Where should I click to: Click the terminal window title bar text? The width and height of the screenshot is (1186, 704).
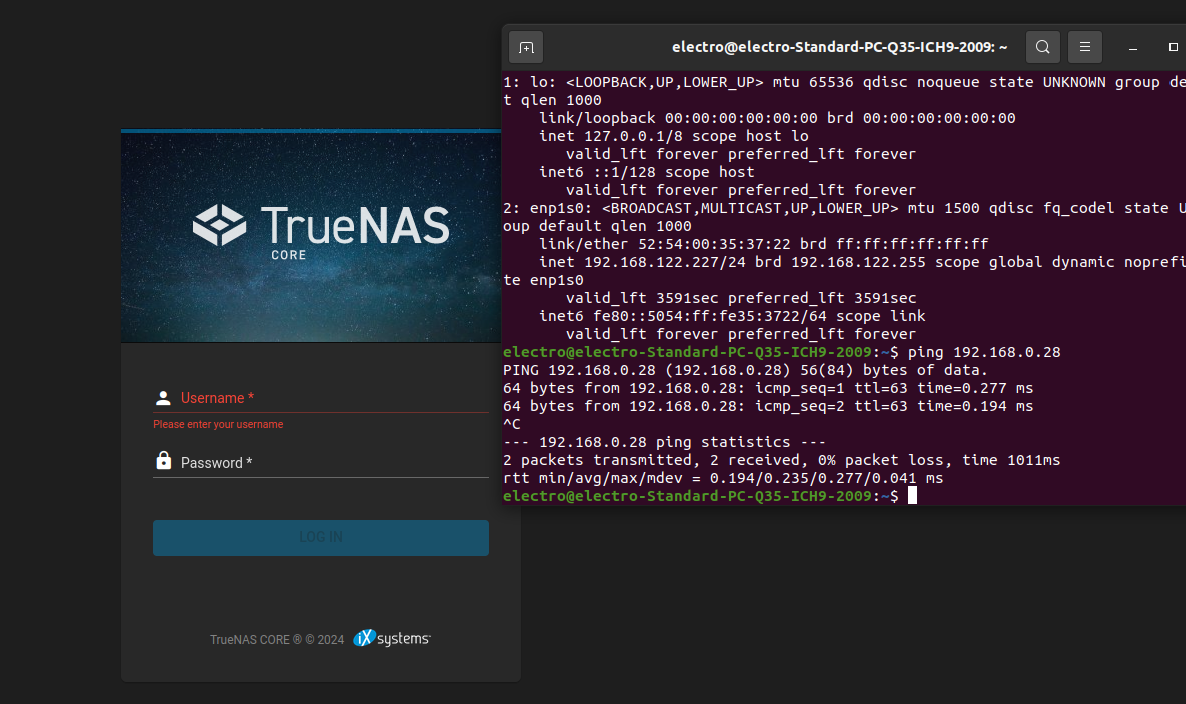tap(840, 47)
